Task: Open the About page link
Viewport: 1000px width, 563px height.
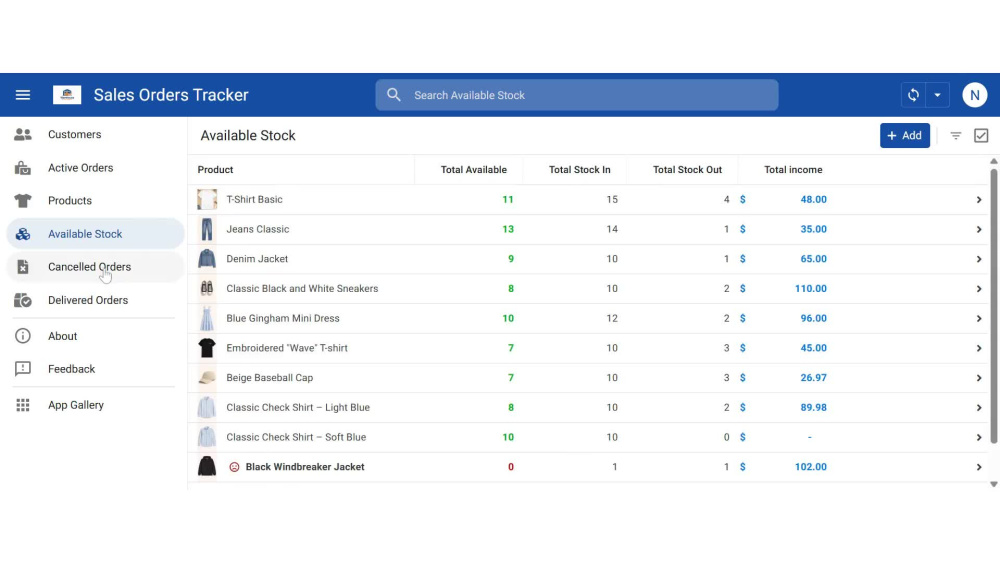Action: [x=94, y=336]
